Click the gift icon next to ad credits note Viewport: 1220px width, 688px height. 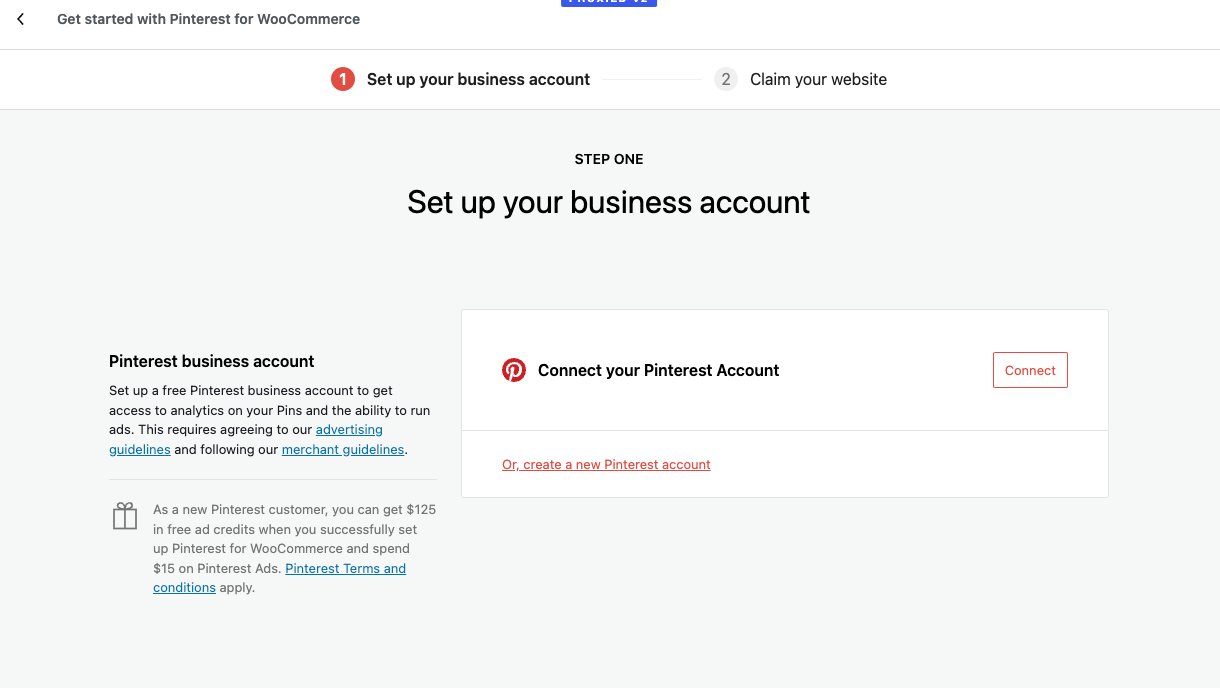click(124, 515)
